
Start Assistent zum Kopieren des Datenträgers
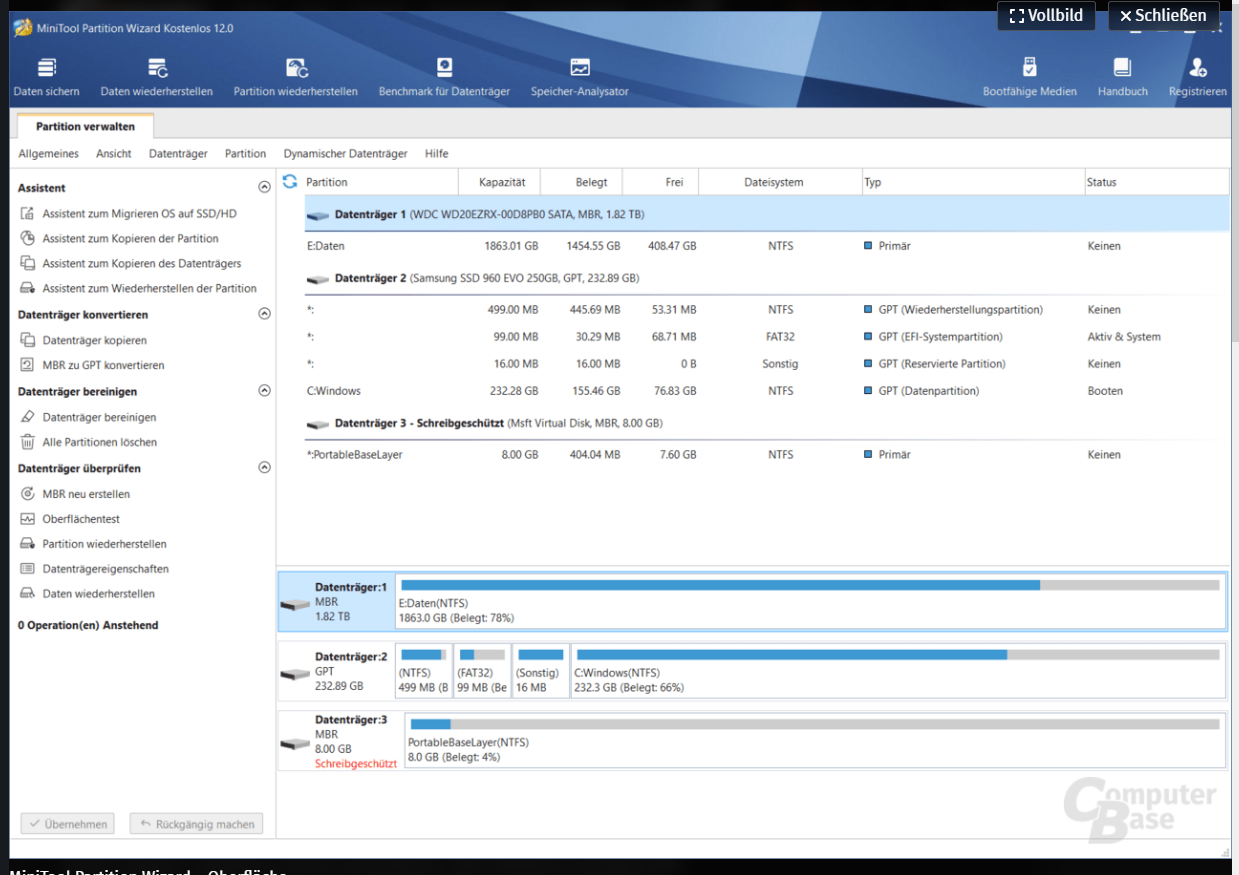pyautogui.click(x=130, y=264)
